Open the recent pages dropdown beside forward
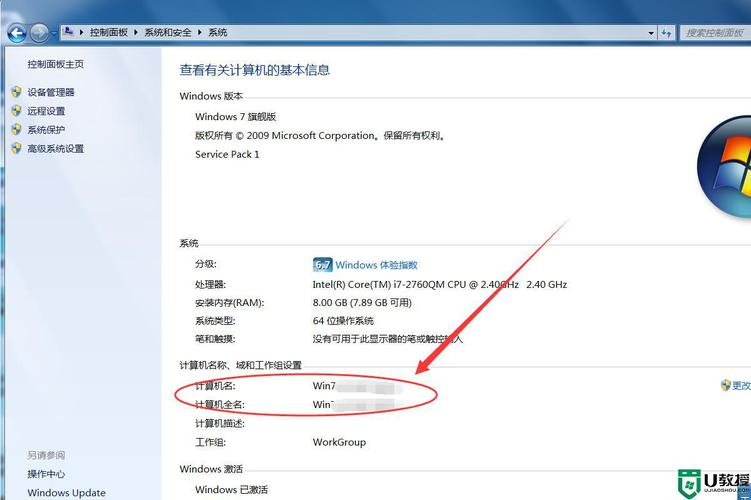Image resolution: width=751 pixels, height=500 pixels. pyautogui.click(x=54, y=34)
